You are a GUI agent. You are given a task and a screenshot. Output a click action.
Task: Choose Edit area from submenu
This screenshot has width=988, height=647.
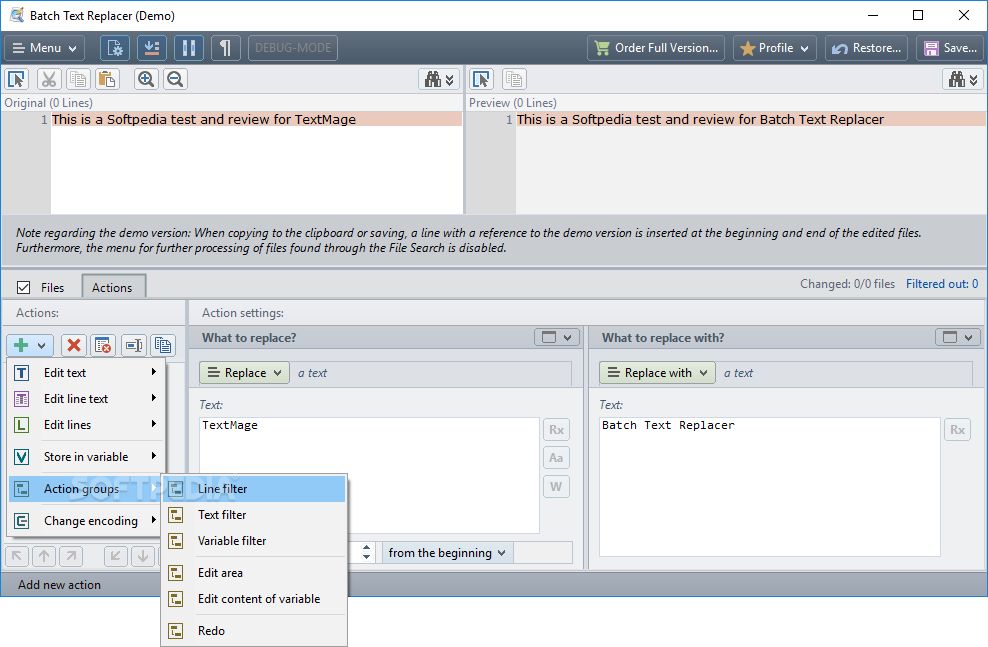(x=254, y=573)
